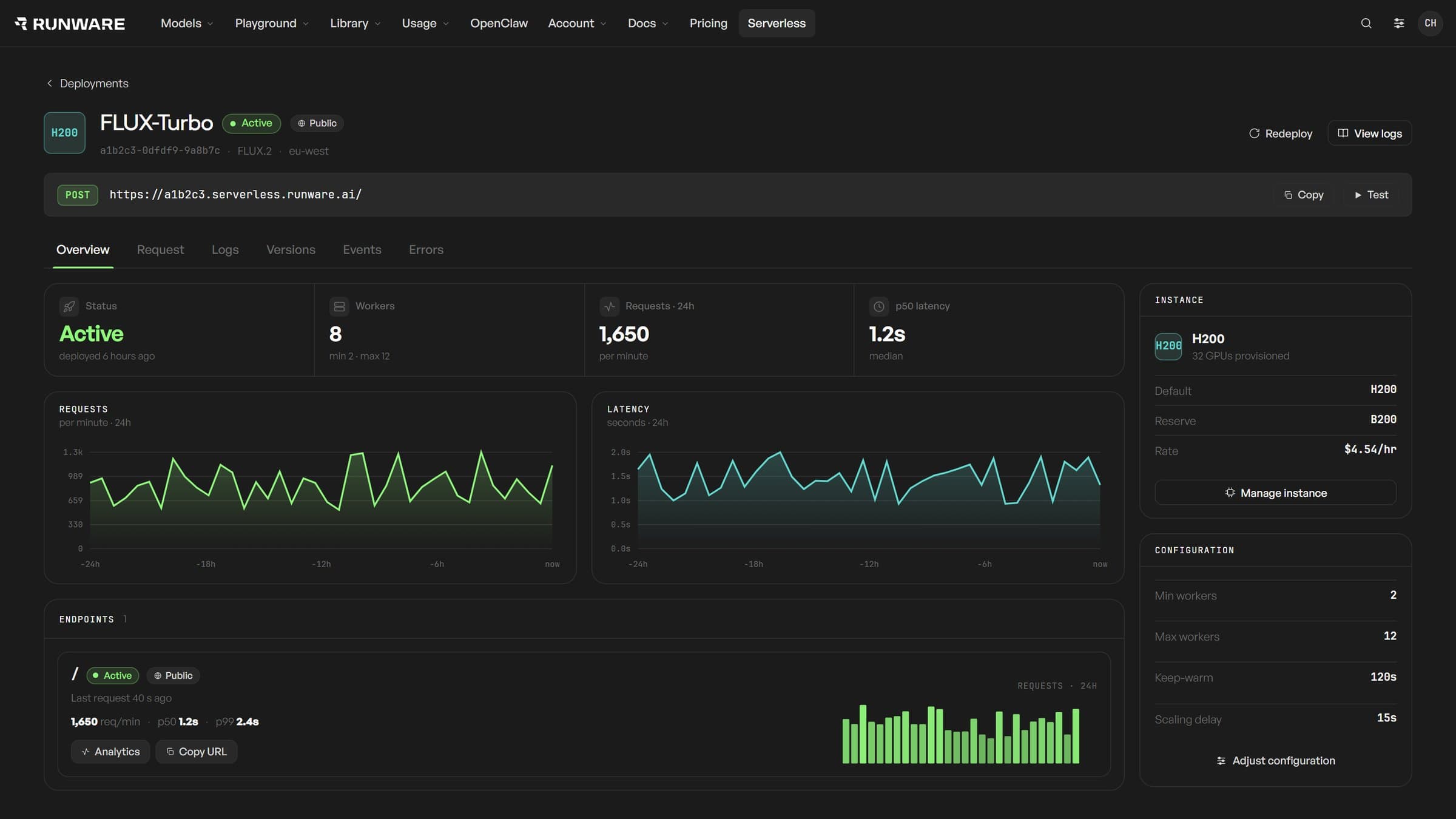Expand the Account dropdown menu
Viewport: 1456px width, 819px height.
coord(576,23)
